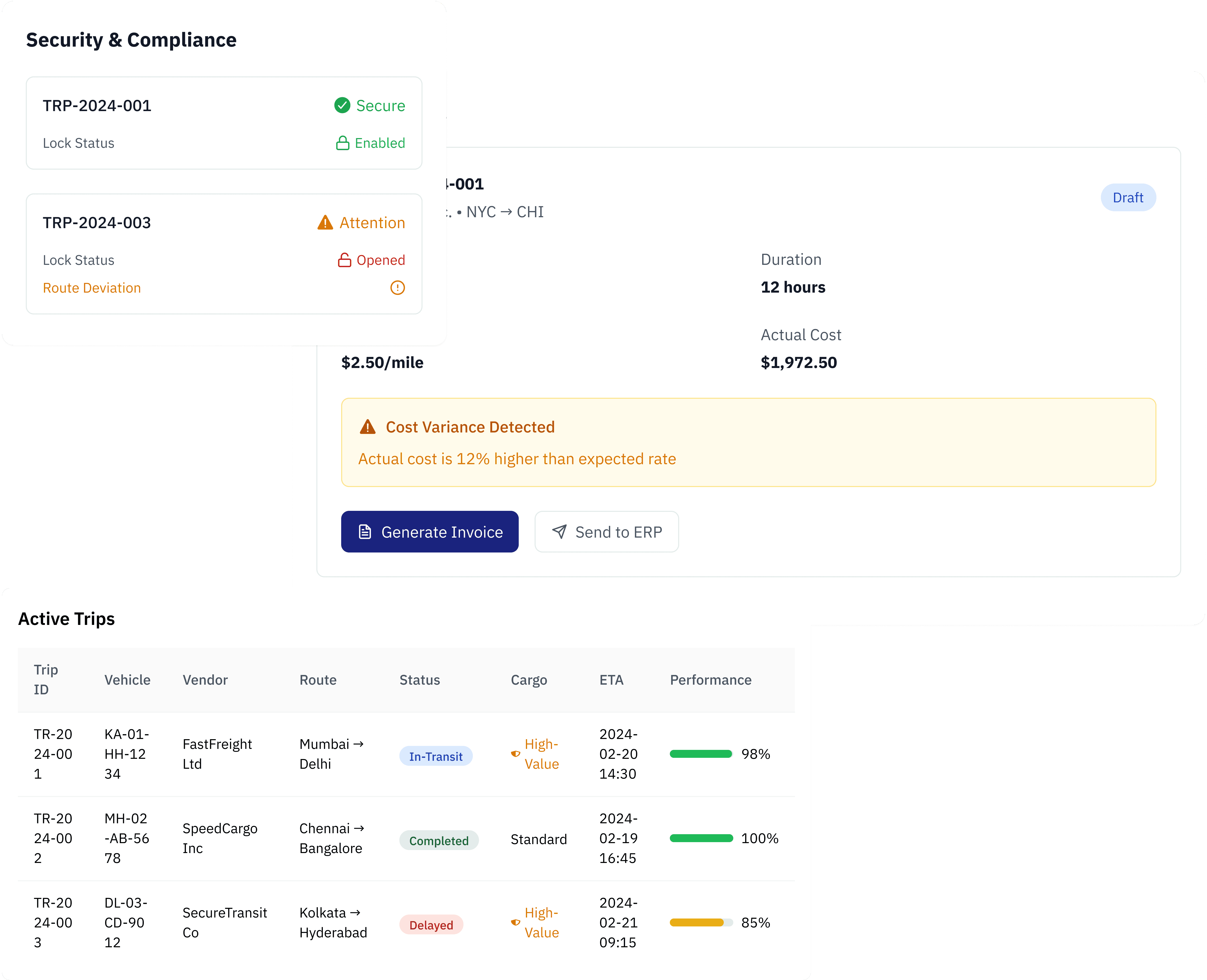The width and height of the screenshot is (1207, 980).
Task: Click the Completed status badge
Action: [x=439, y=841]
